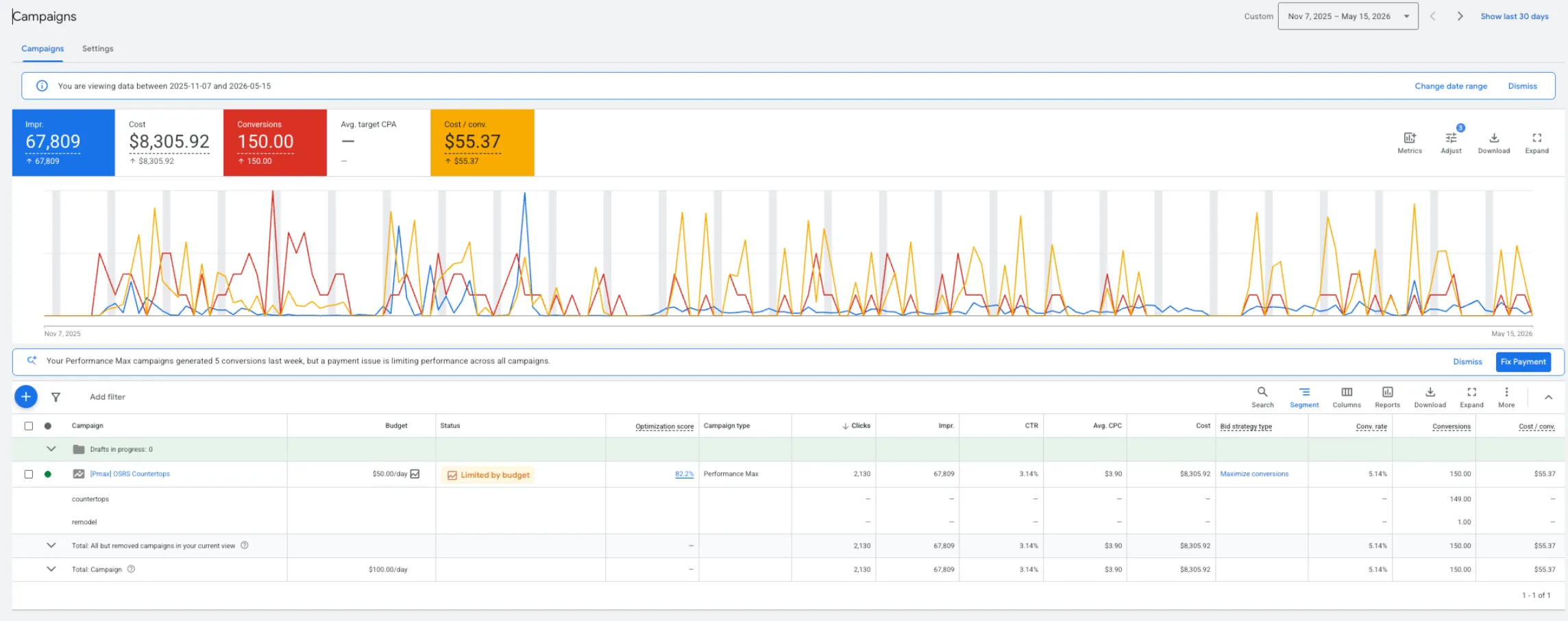Check the Pmax OSRS Countertops row checkbox
1568x621 pixels.
pyautogui.click(x=29, y=474)
